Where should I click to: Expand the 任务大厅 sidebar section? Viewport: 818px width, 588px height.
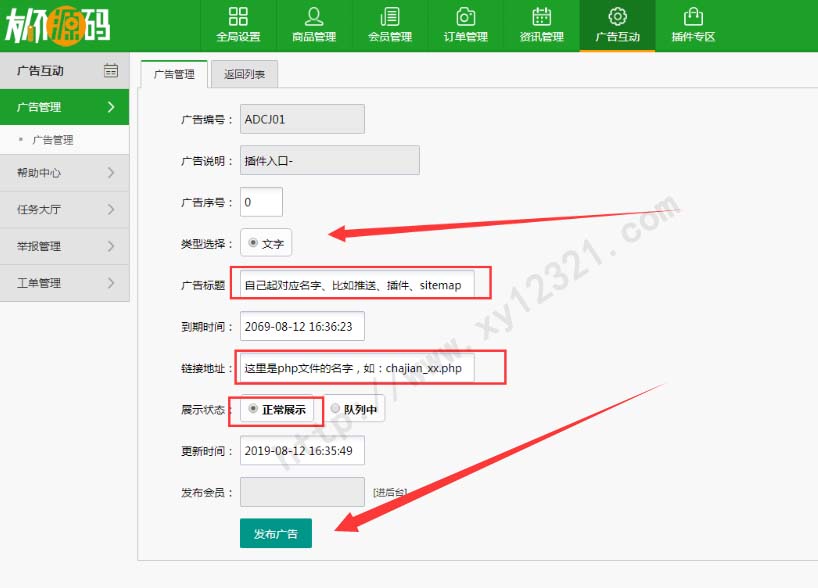click(65, 209)
